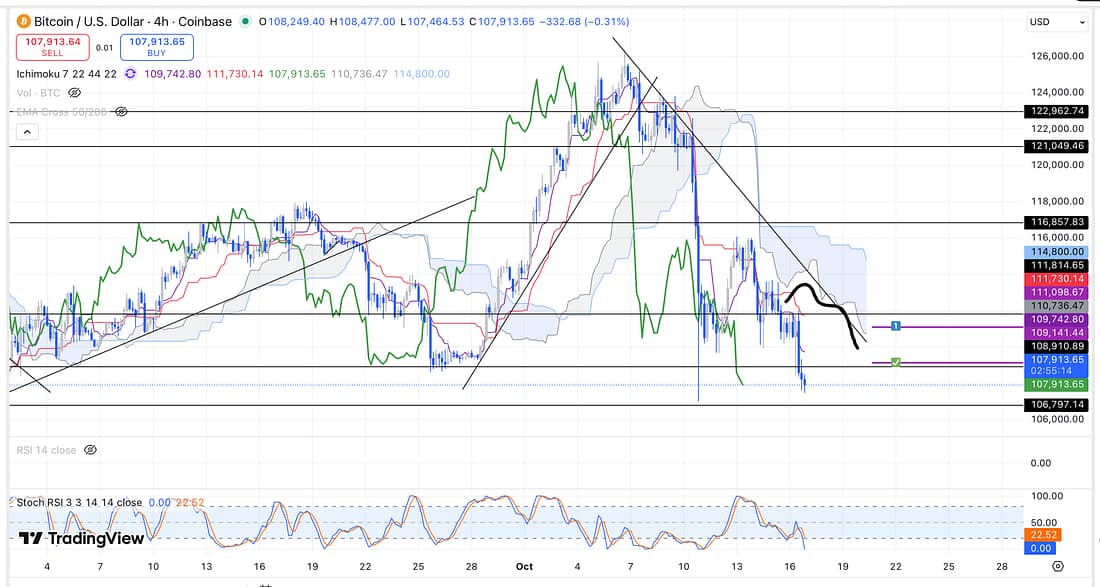1100x587 pixels.
Task: Click the blue numbered marker on purple line
Action: click(x=897, y=326)
